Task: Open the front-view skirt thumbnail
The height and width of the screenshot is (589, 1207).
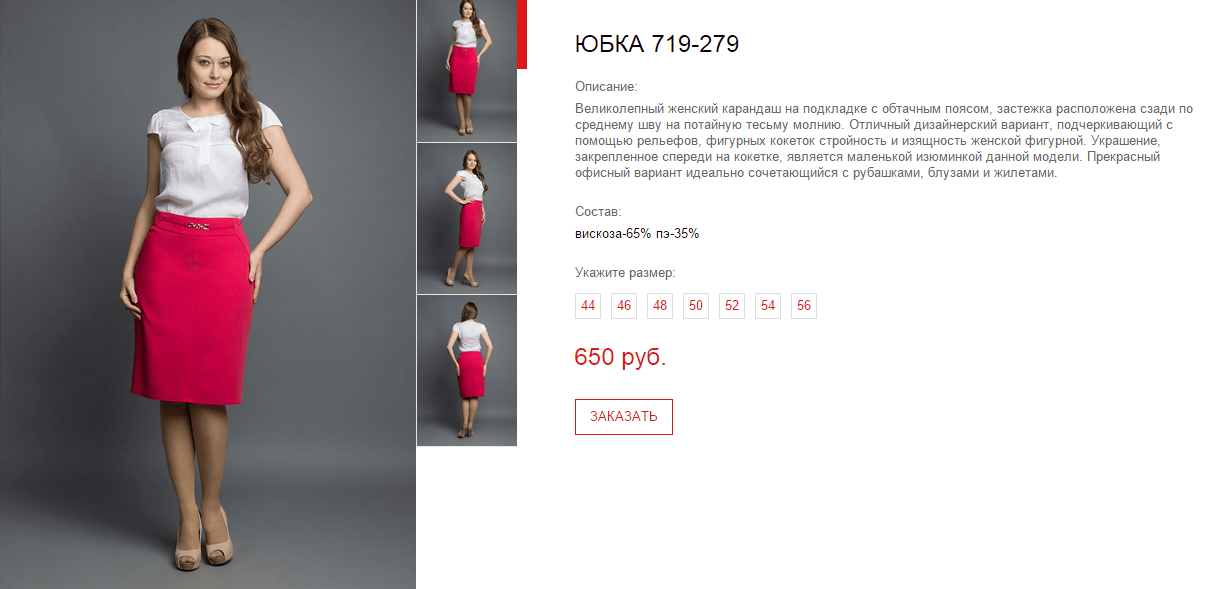Action: pyautogui.click(x=467, y=71)
